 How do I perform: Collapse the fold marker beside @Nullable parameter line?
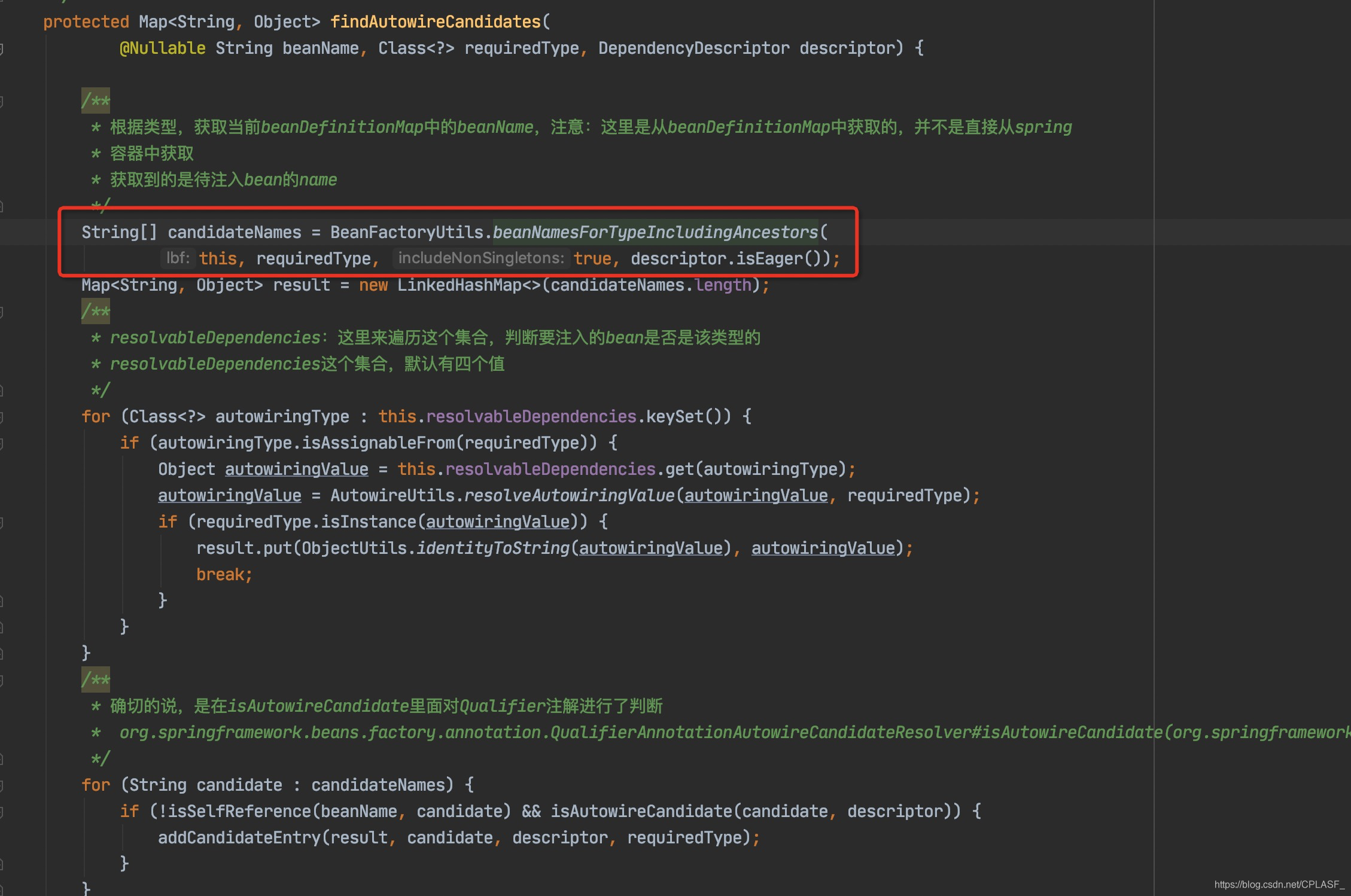(2, 48)
